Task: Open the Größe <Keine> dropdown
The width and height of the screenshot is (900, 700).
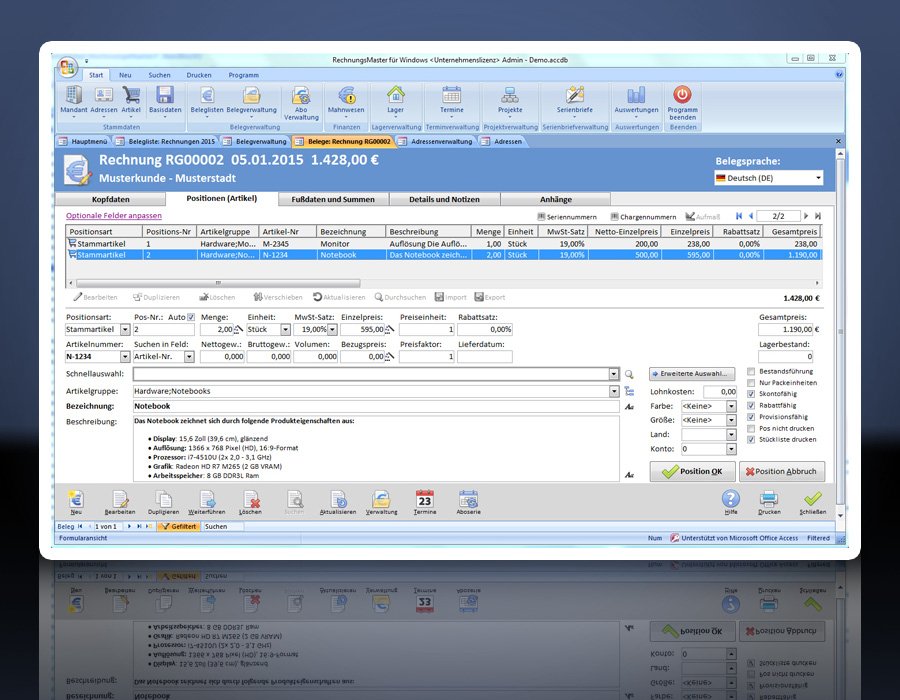Action: click(731, 420)
